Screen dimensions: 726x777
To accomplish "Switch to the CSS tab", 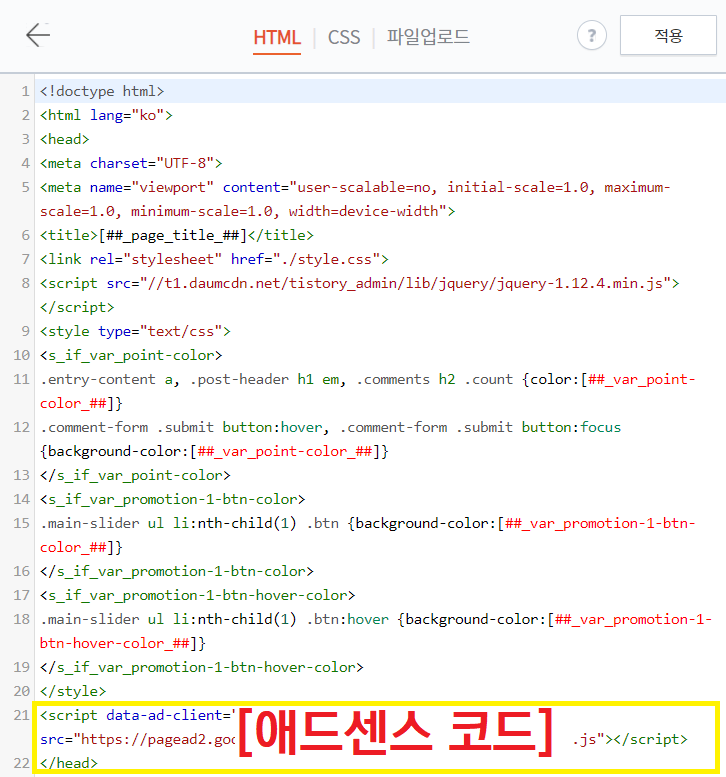I will [344, 38].
